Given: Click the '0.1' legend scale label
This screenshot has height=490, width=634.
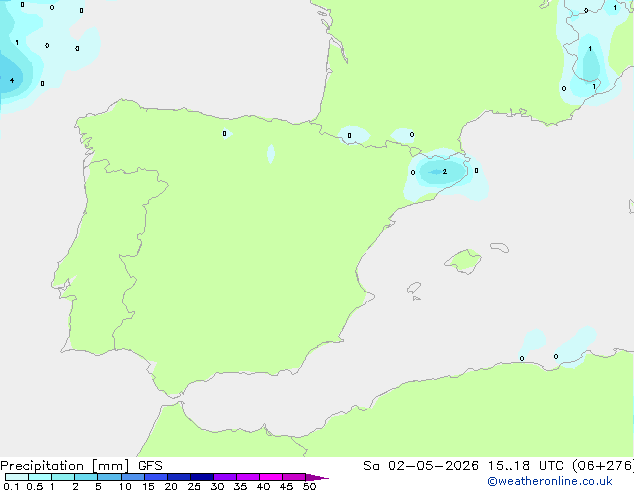Looking at the screenshot, I should pyautogui.click(x=11, y=486).
